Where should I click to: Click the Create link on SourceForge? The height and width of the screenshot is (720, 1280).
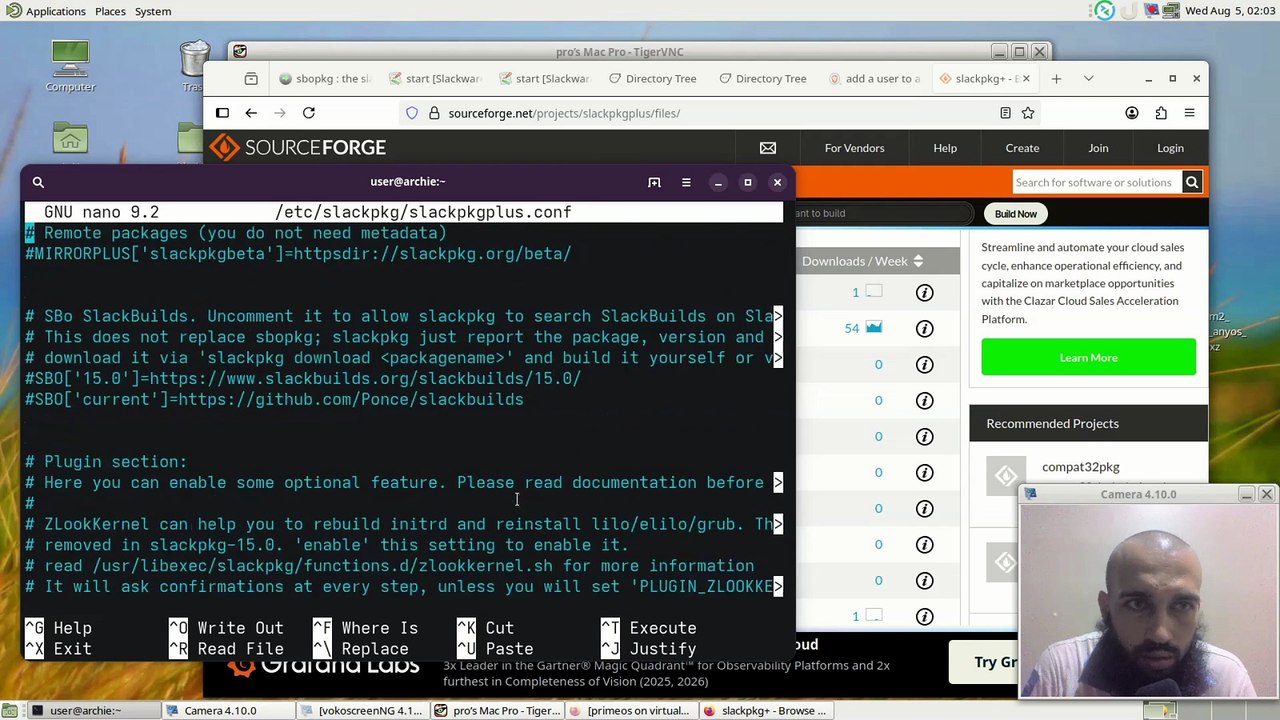coord(1022,148)
